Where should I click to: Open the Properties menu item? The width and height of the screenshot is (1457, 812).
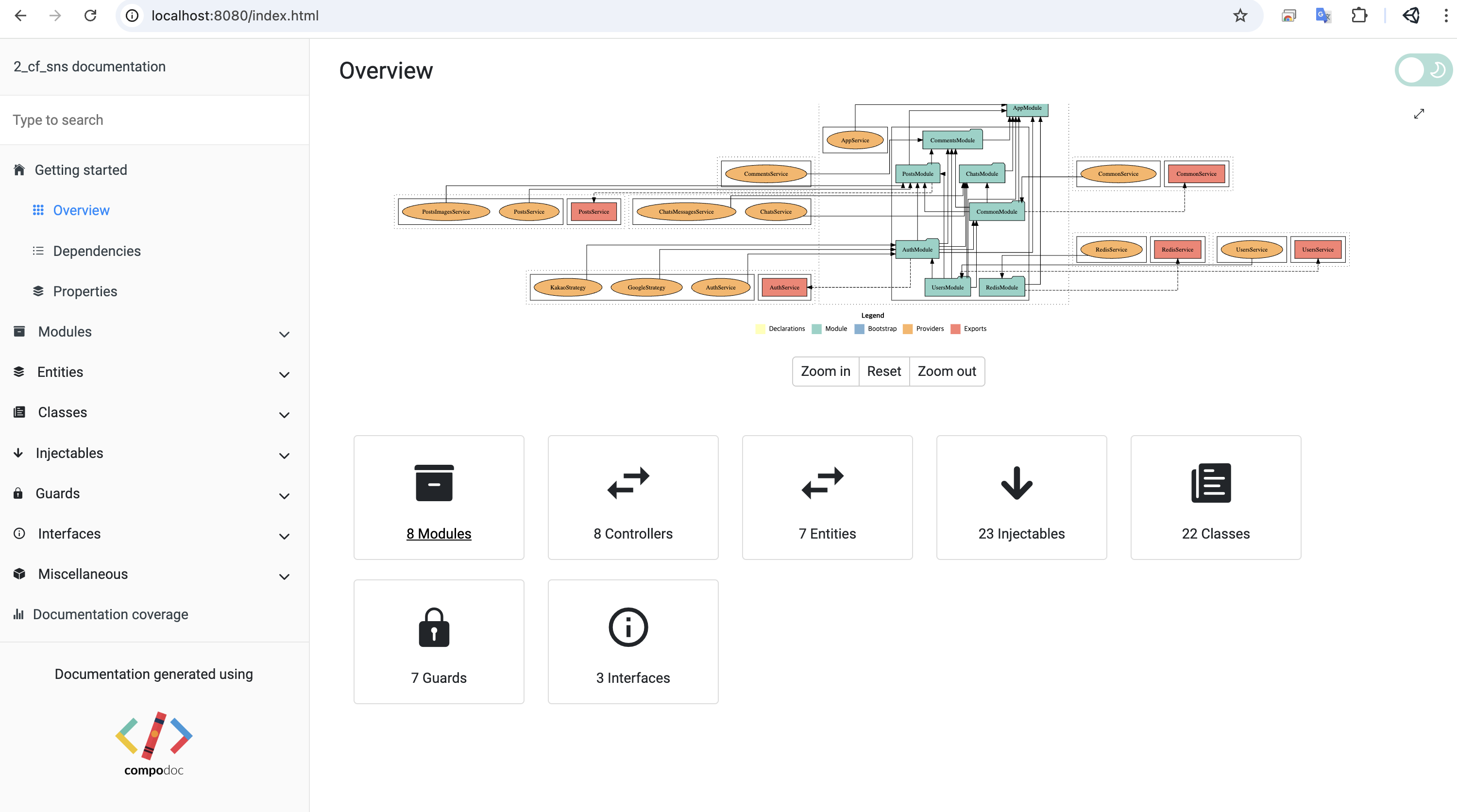point(85,291)
